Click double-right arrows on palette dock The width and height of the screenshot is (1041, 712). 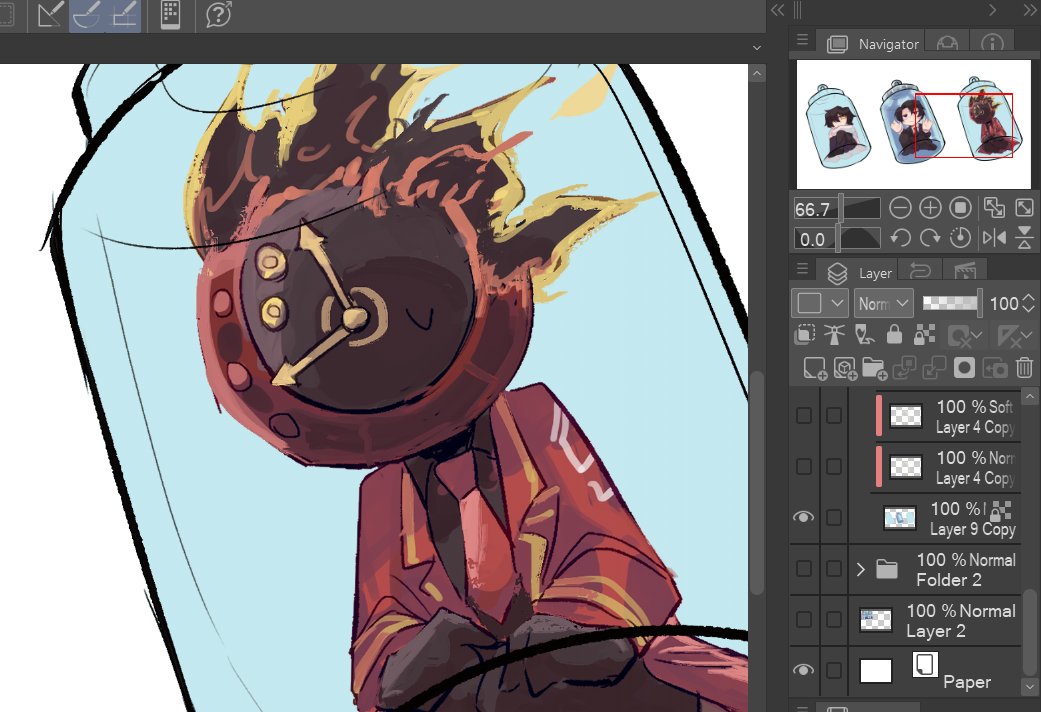(1031, 9)
